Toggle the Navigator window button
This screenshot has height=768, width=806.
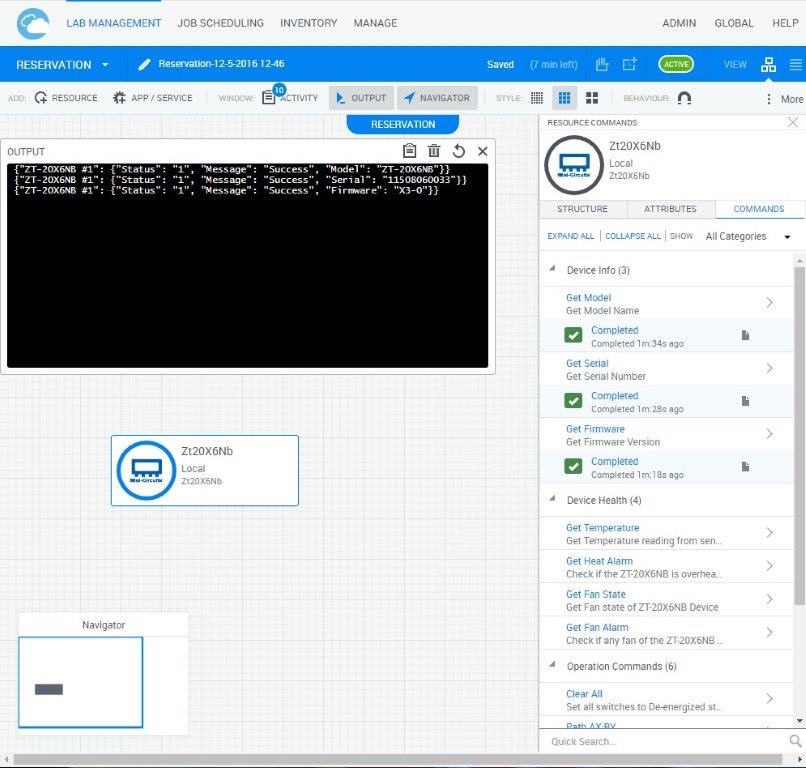click(436, 98)
